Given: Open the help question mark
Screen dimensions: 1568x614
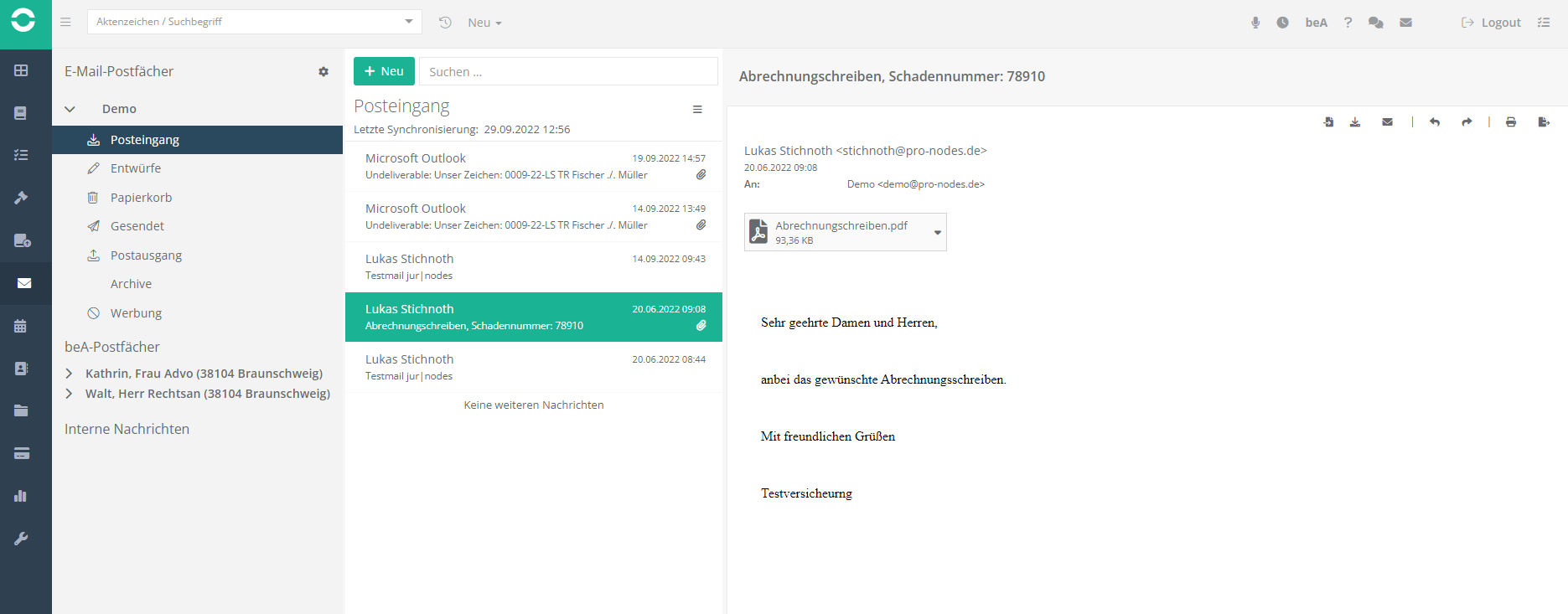Looking at the screenshot, I should click(x=1348, y=23).
